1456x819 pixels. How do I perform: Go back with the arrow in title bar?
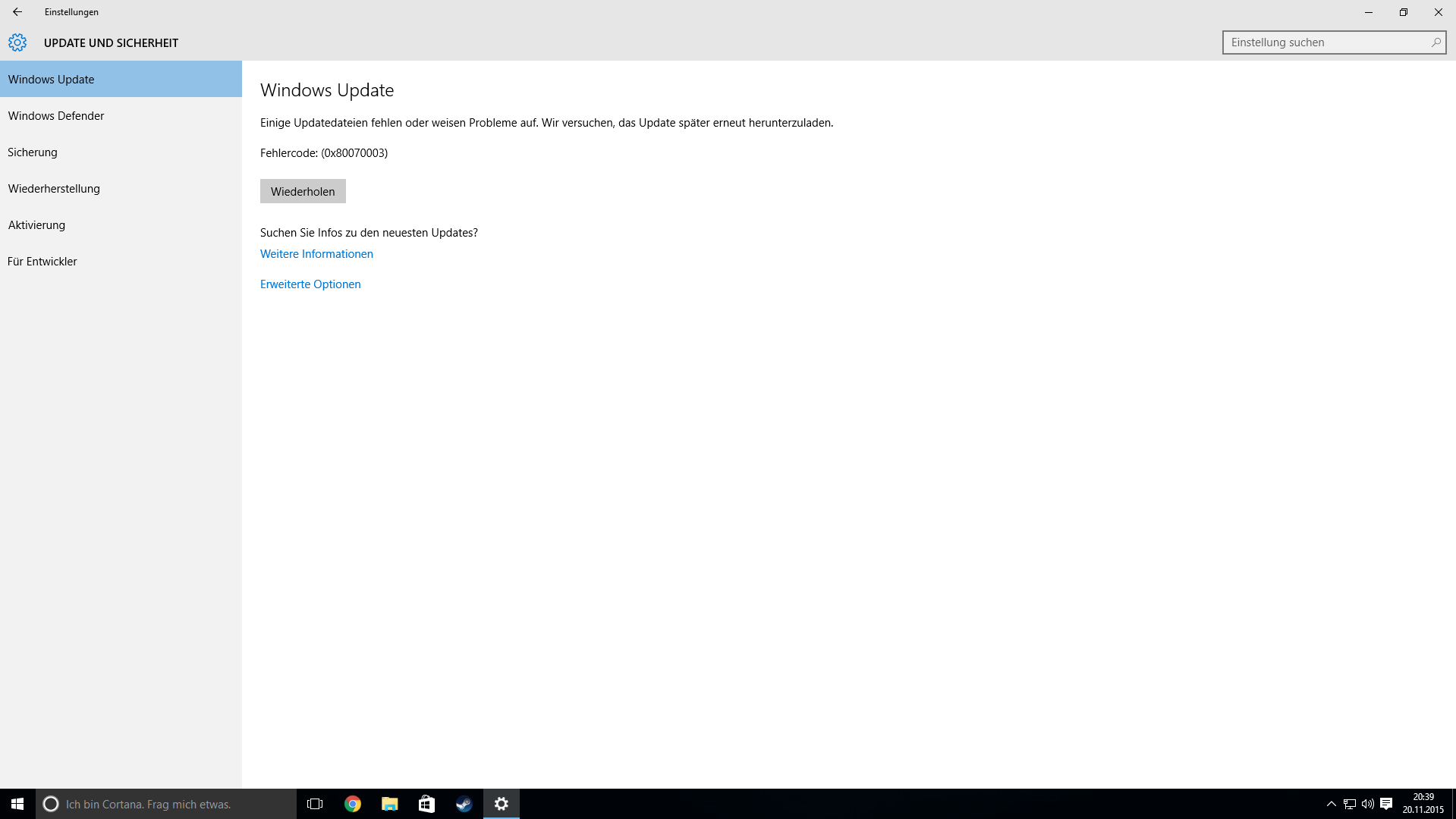(x=17, y=12)
